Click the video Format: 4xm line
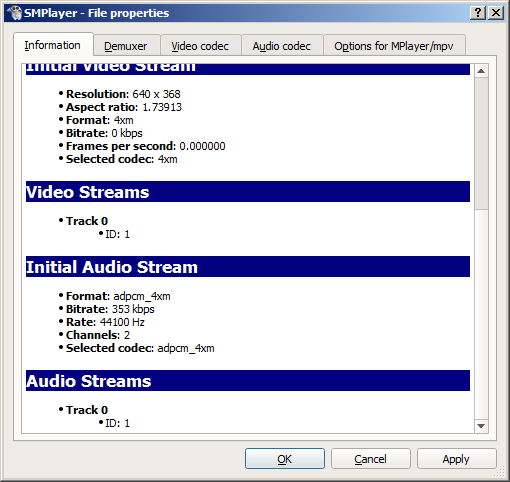The height and width of the screenshot is (482, 510). point(99,120)
